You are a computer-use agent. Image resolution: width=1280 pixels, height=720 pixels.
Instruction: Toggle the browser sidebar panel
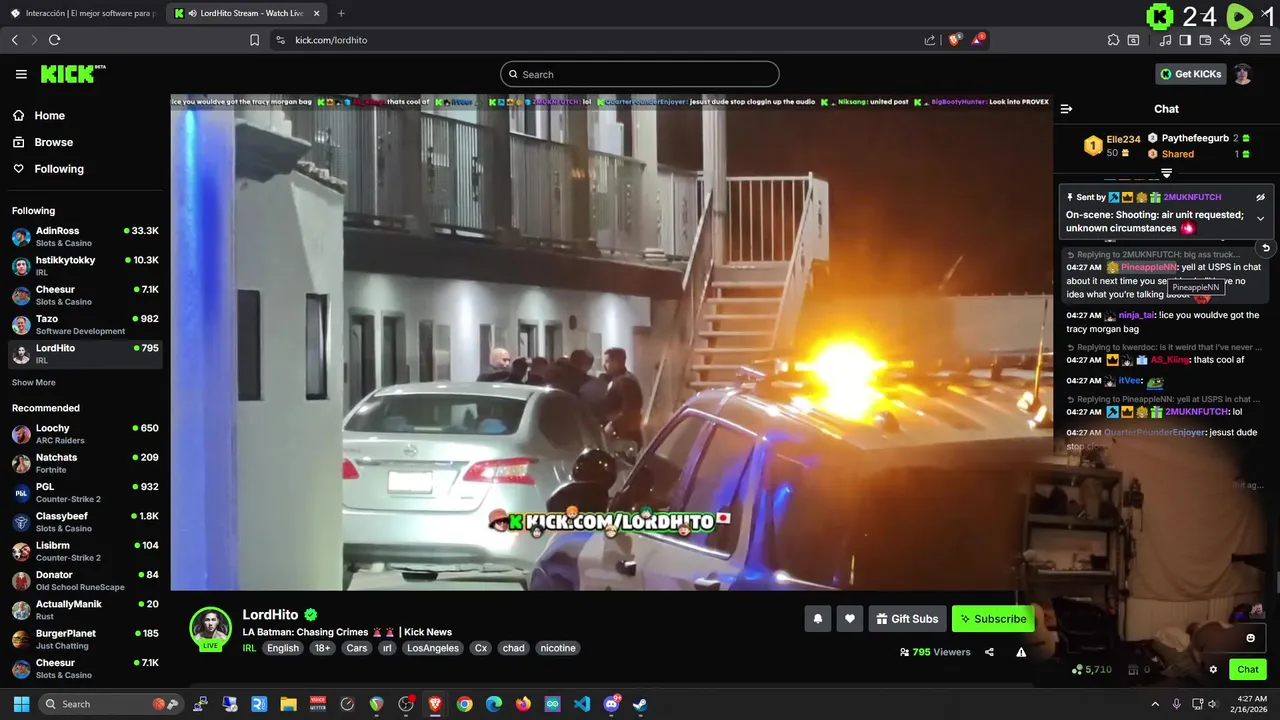coord(1185,40)
